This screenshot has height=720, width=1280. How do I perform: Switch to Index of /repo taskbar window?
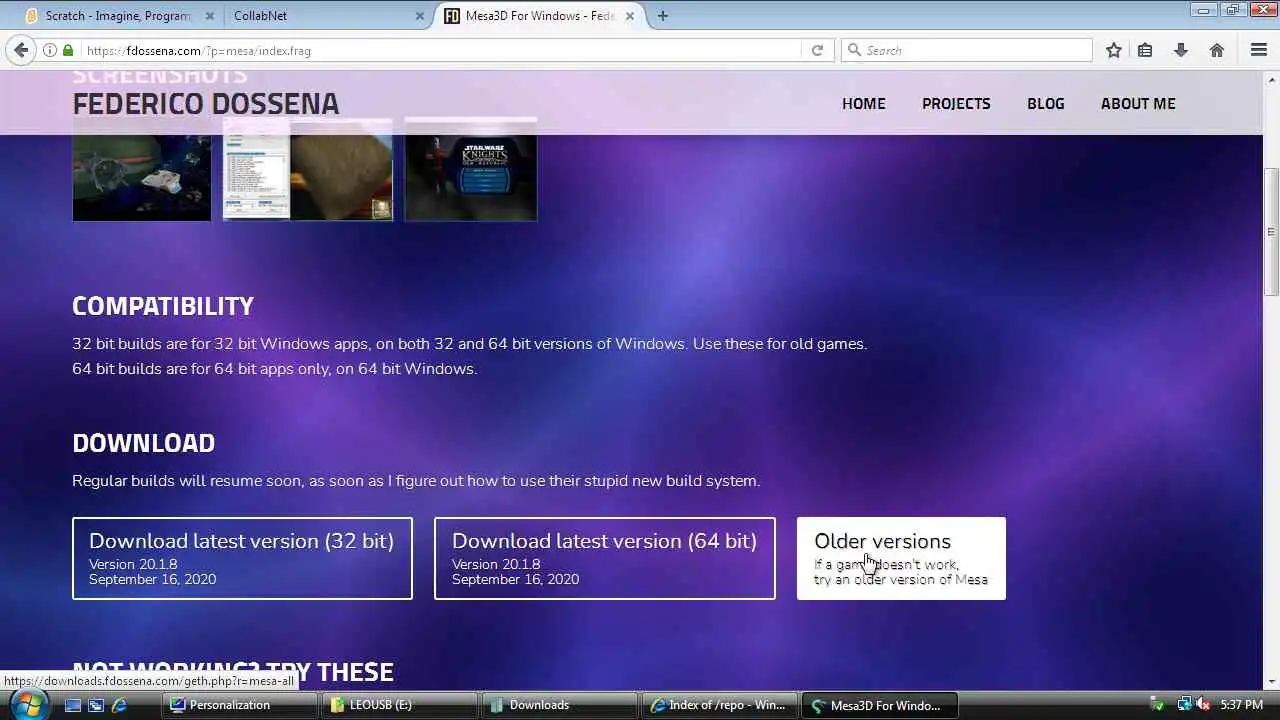(719, 705)
